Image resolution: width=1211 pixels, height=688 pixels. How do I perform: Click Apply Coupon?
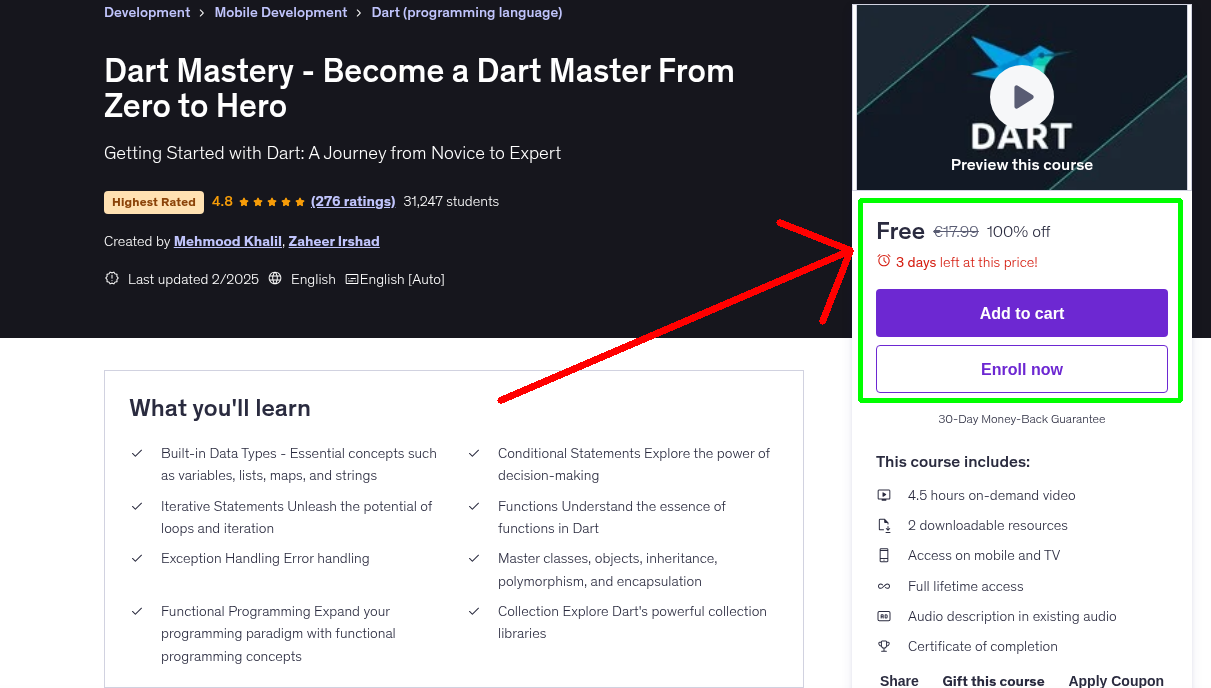(x=1116, y=680)
